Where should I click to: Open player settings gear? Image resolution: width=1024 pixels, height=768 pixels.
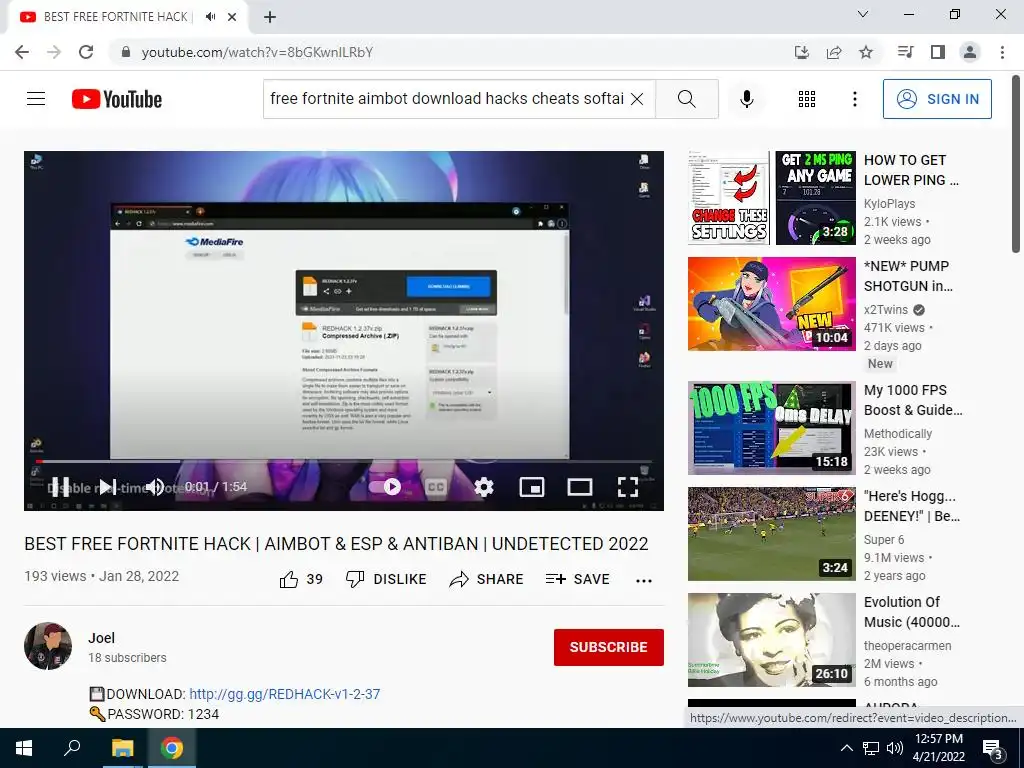[x=483, y=487]
